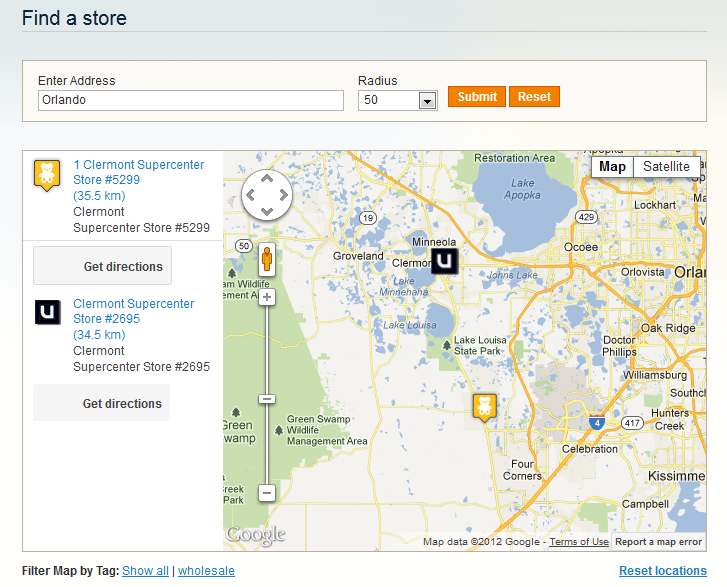
Task: Click the Interstate 4 shield on the map
Action: click(597, 422)
